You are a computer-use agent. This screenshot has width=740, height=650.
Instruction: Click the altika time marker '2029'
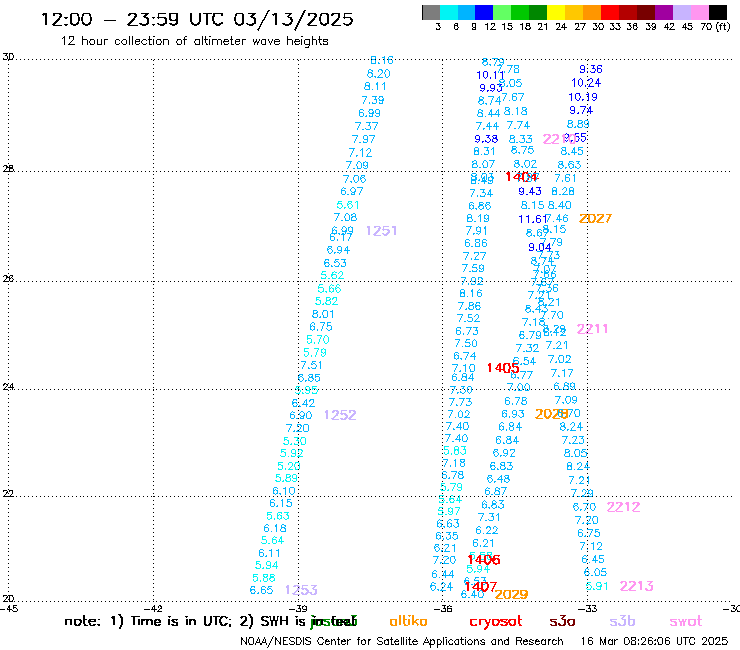(511, 595)
